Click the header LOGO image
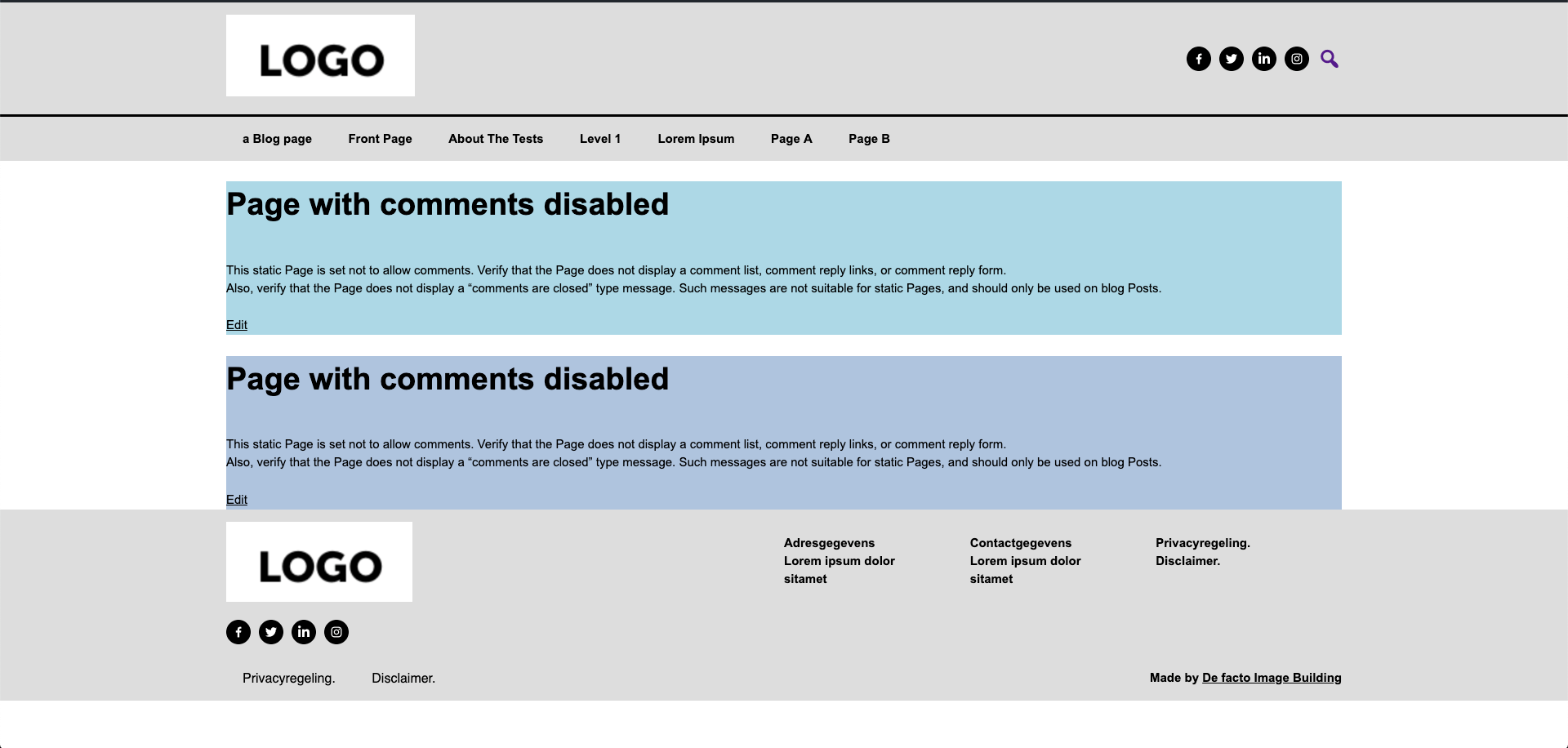Image resolution: width=1568 pixels, height=748 pixels. click(320, 56)
